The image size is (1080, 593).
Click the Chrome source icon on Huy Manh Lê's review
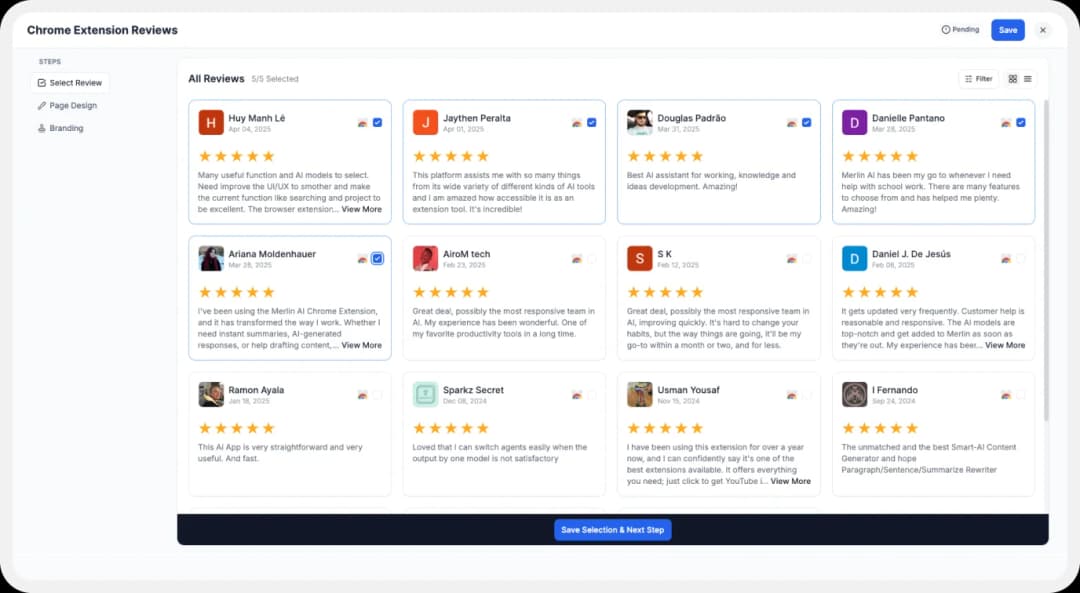click(362, 122)
